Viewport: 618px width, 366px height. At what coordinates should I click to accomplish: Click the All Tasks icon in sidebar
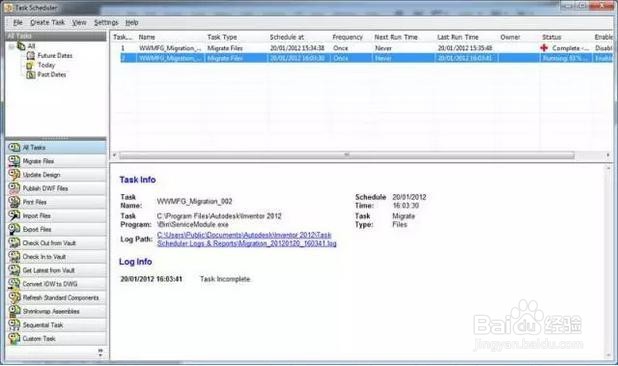tap(14, 147)
